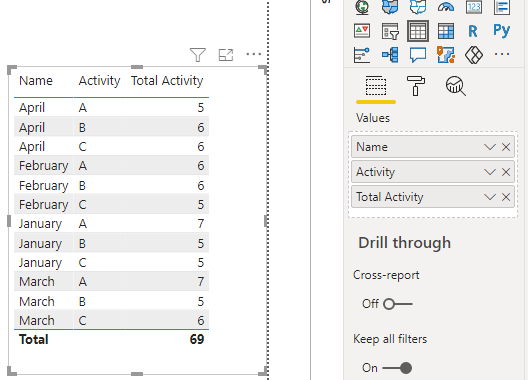Viewport: 528px width, 380px height.
Task: Click the January cell in activity A row
Action: [x=40, y=224]
